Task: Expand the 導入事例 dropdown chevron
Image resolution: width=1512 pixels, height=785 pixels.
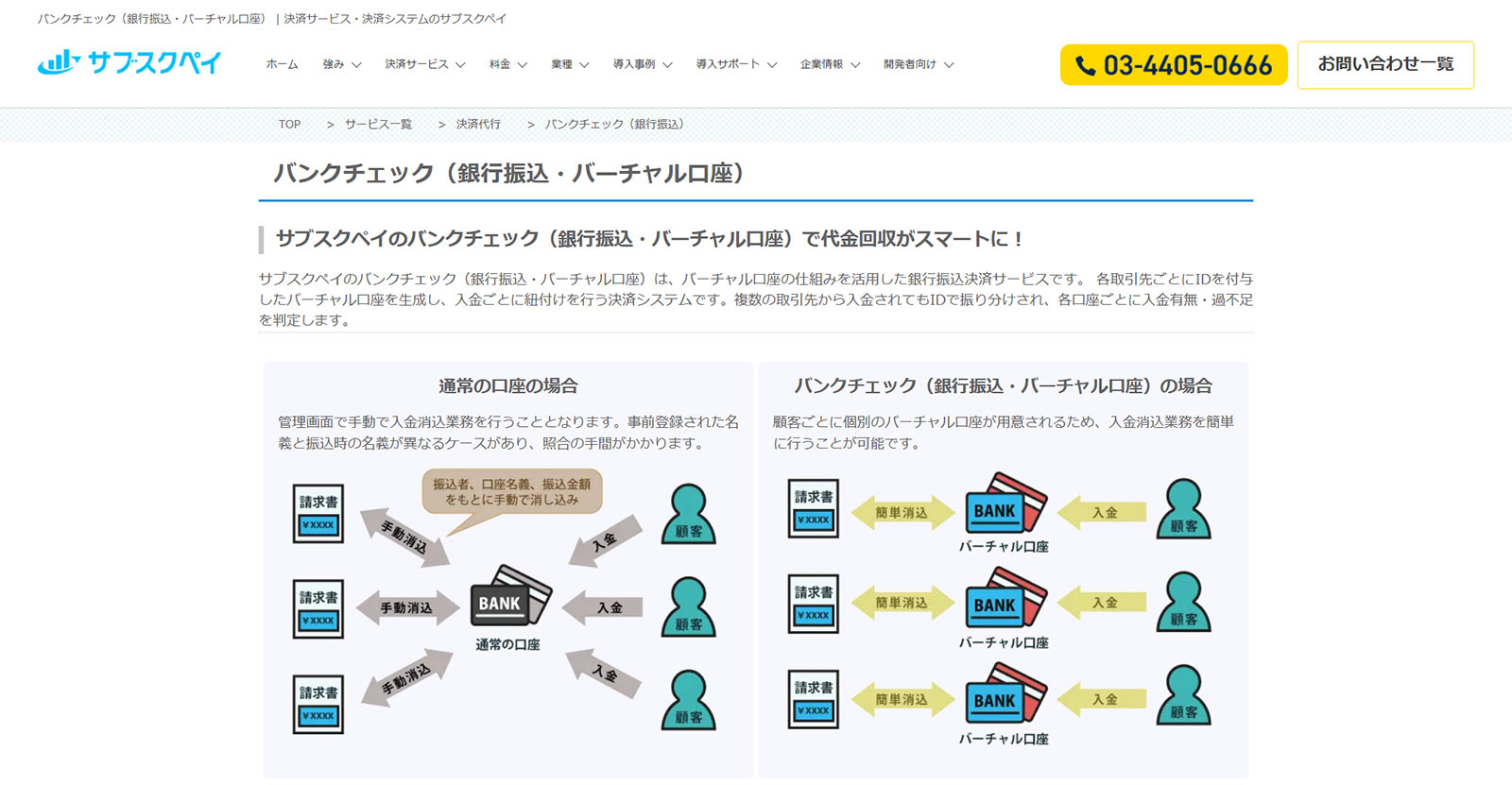Action: click(667, 65)
